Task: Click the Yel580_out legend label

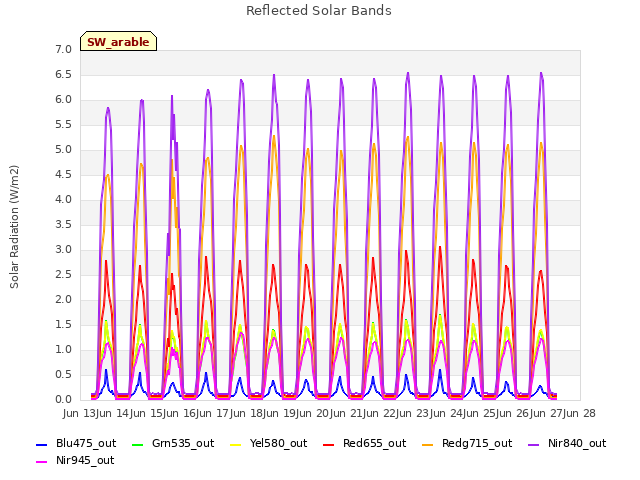Action: click(x=278, y=443)
